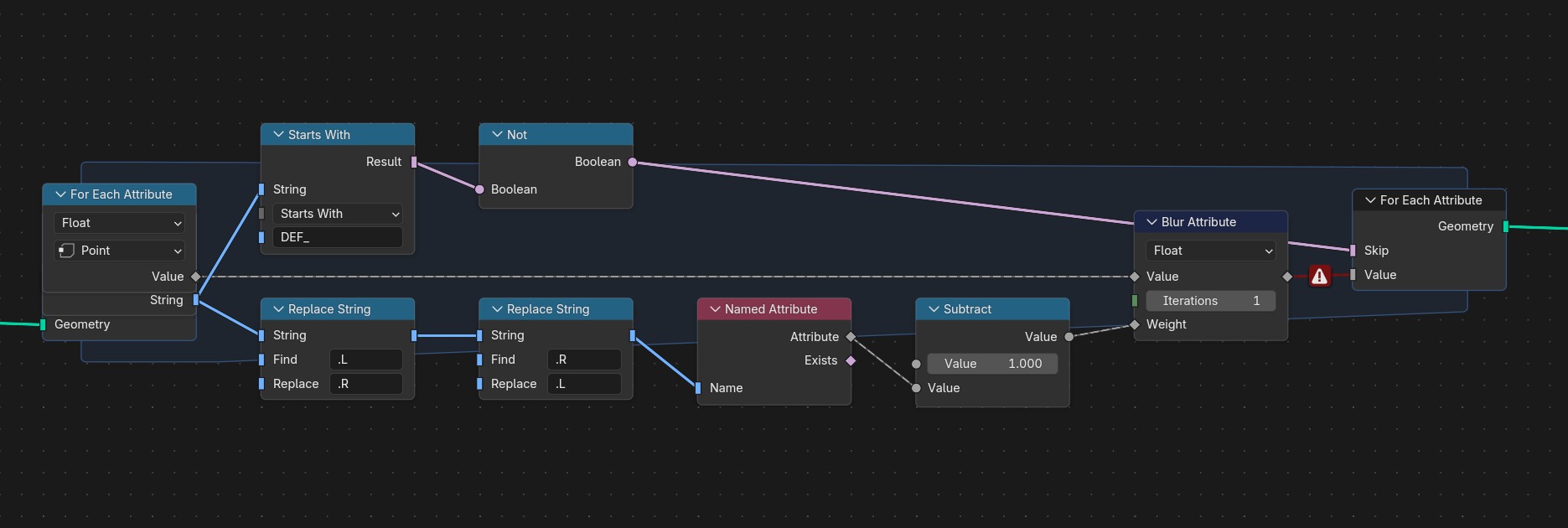Viewport: 1568px width, 528px height.
Task: Select the Starts With node title
Action: click(319, 135)
